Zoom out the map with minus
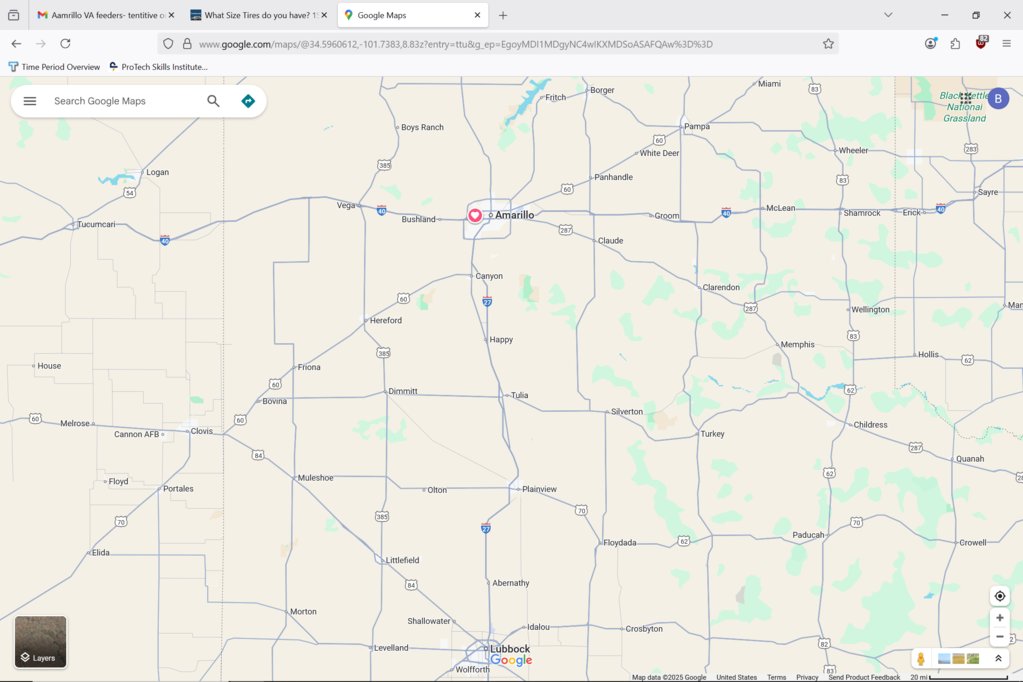 coord(1000,636)
